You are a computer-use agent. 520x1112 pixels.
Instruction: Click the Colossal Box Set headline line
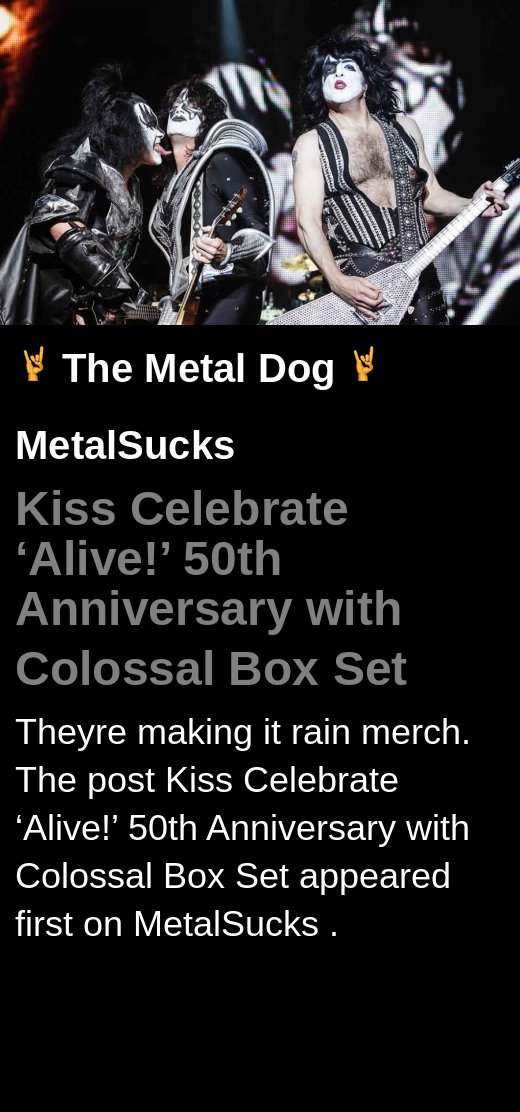coord(211,669)
